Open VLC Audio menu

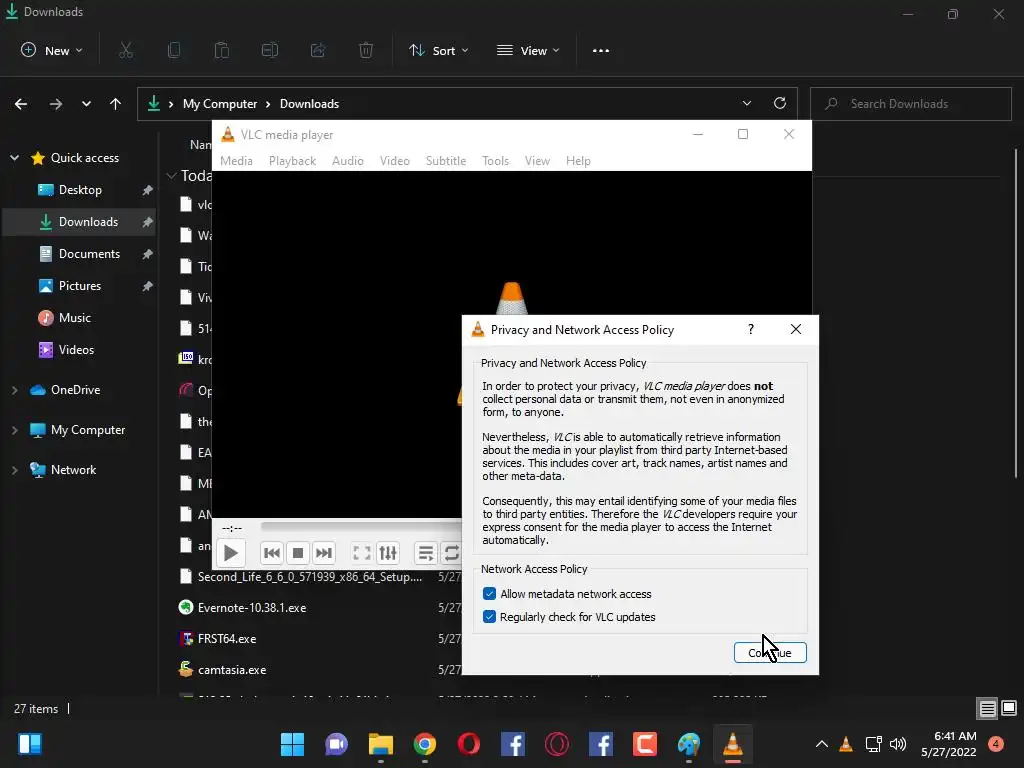pos(347,161)
